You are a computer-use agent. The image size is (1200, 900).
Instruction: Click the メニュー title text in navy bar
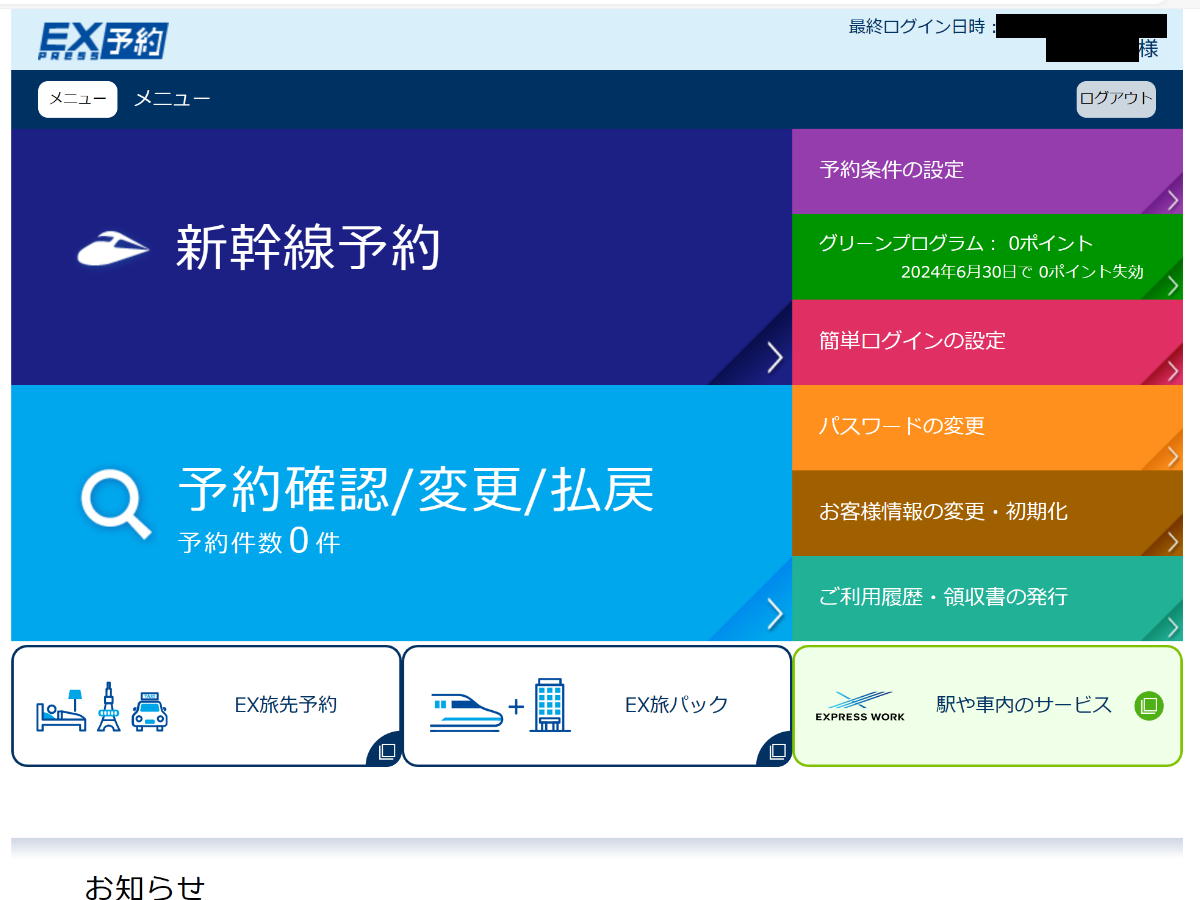point(172,99)
